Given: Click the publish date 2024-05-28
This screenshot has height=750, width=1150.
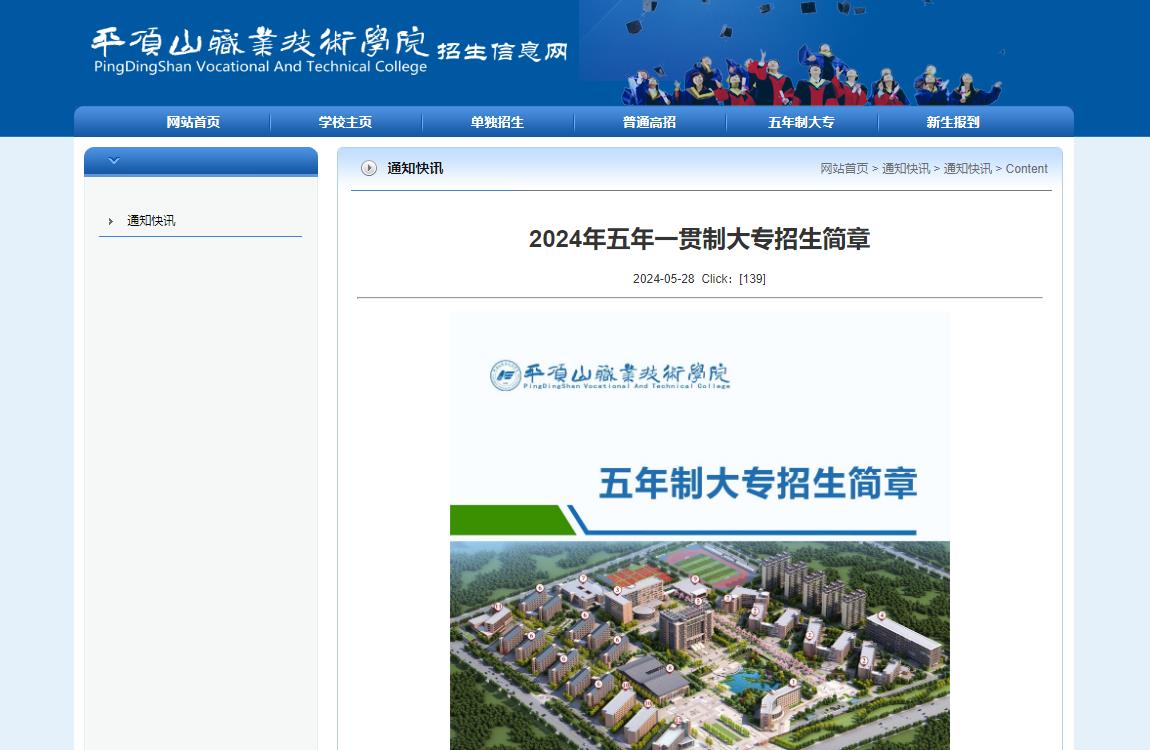Looking at the screenshot, I should click(x=664, y=279).
